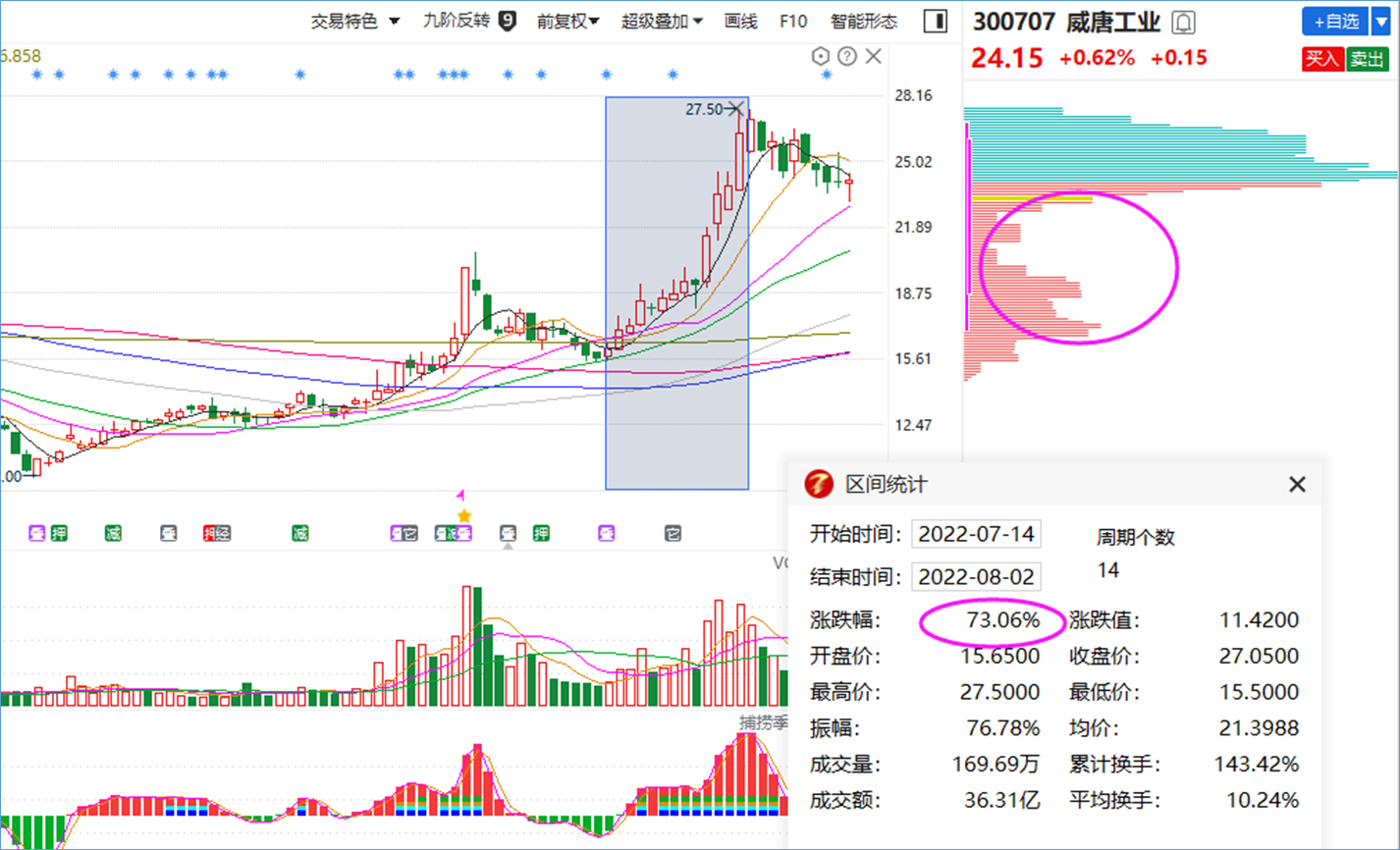Open the F10 company info item
The height and width of the screenshot is (850, 1400).
click(x=793, y=21)
